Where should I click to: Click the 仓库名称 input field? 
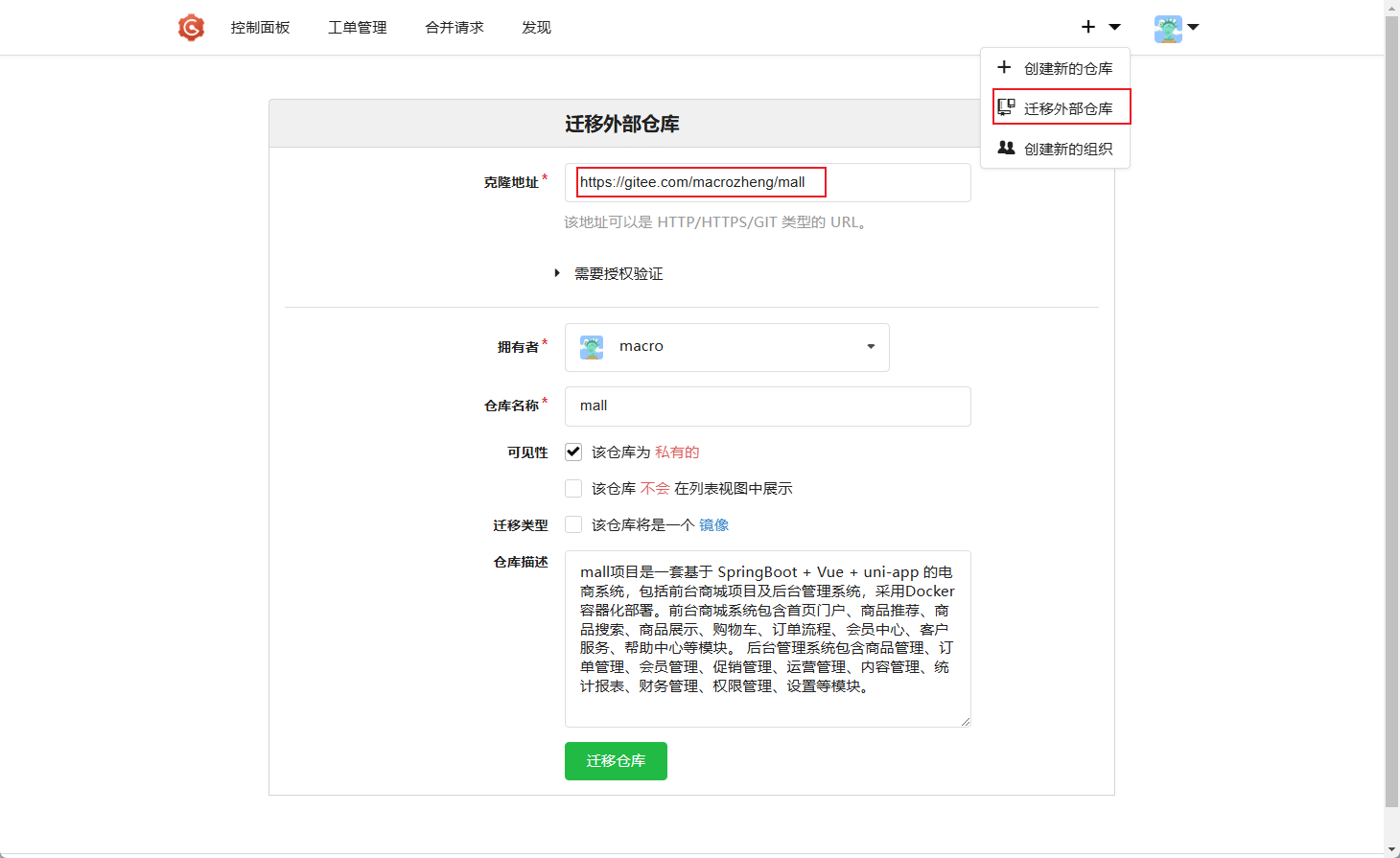point(767,406)
